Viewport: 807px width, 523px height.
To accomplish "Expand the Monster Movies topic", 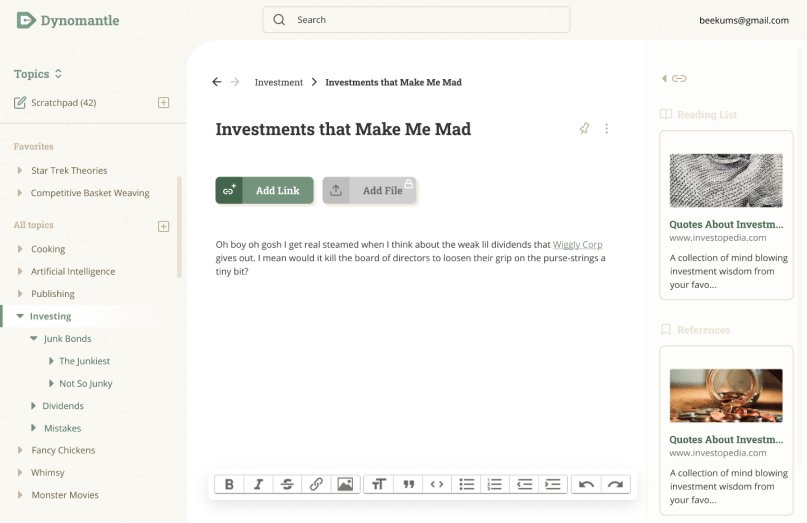I will coord(20,495).
